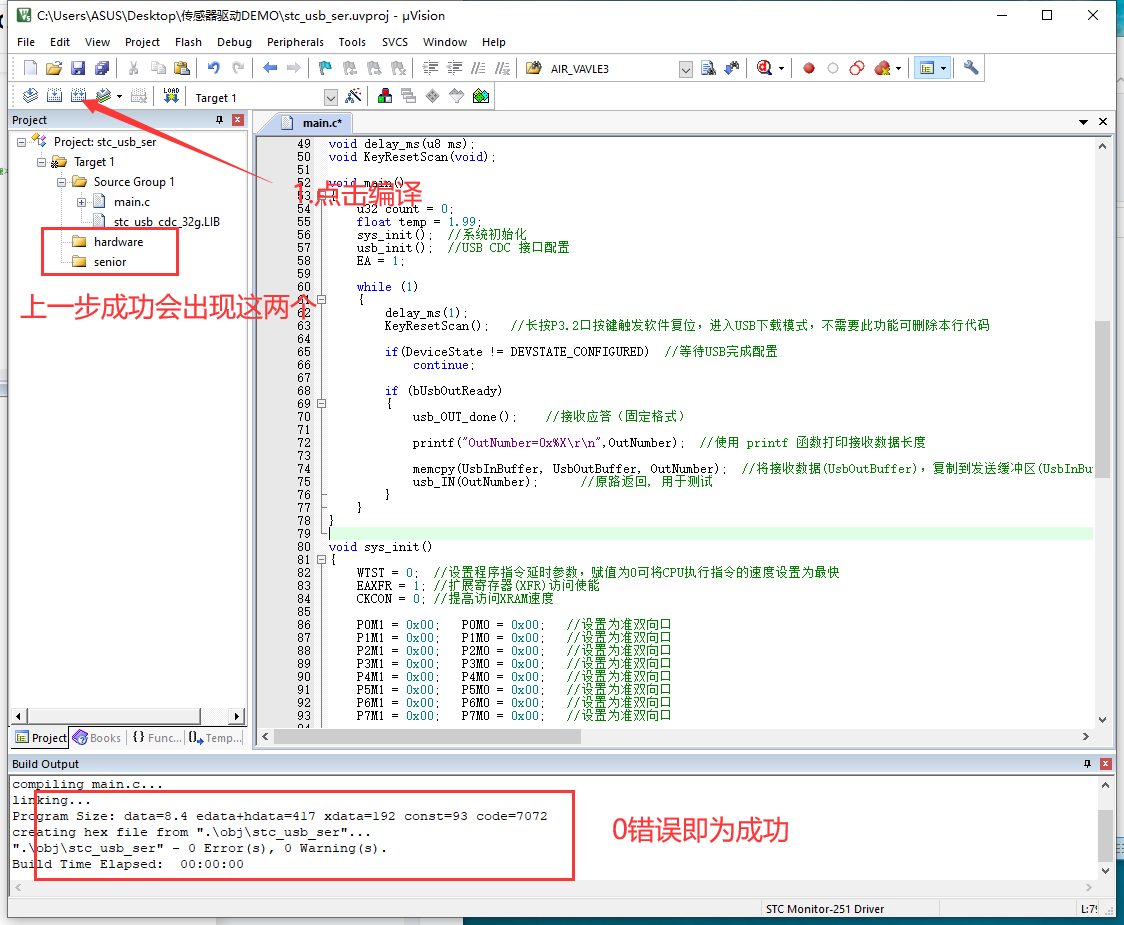Select the hardware folder
The height and width of the screenshot is (925, 1124).
pos(108,242)
